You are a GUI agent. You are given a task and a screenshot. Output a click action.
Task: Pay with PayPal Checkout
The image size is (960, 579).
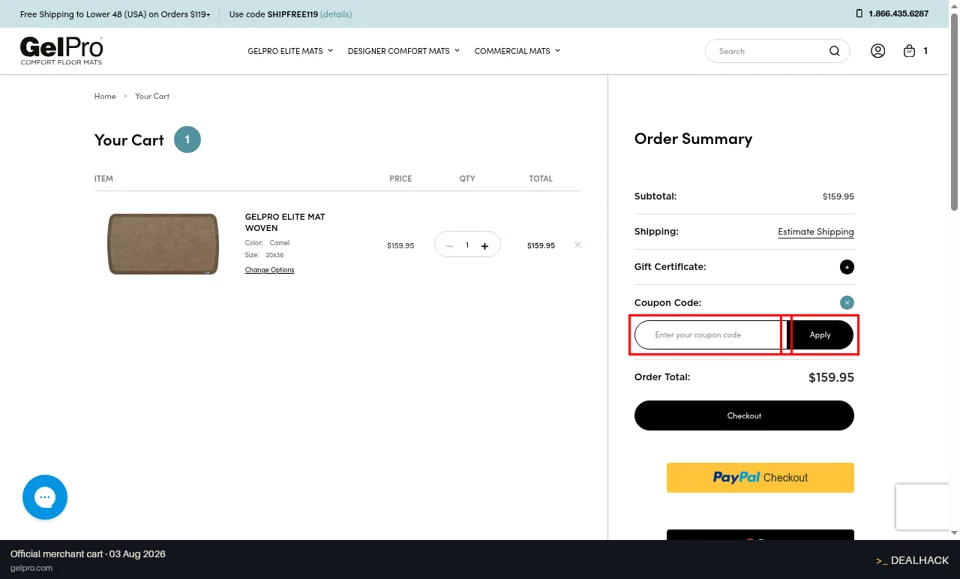760,477
